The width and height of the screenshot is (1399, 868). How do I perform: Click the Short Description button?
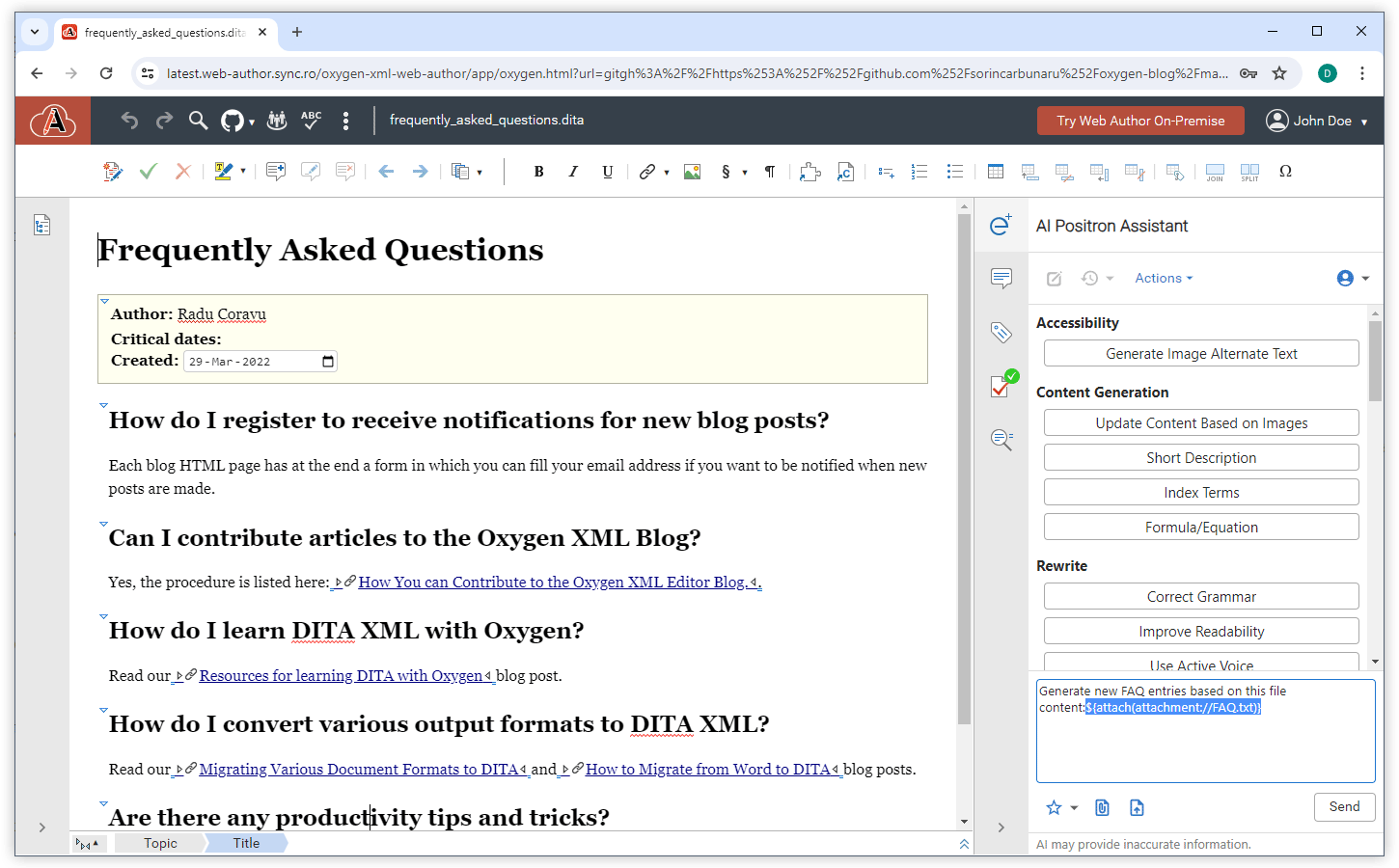pos(1201,458)
